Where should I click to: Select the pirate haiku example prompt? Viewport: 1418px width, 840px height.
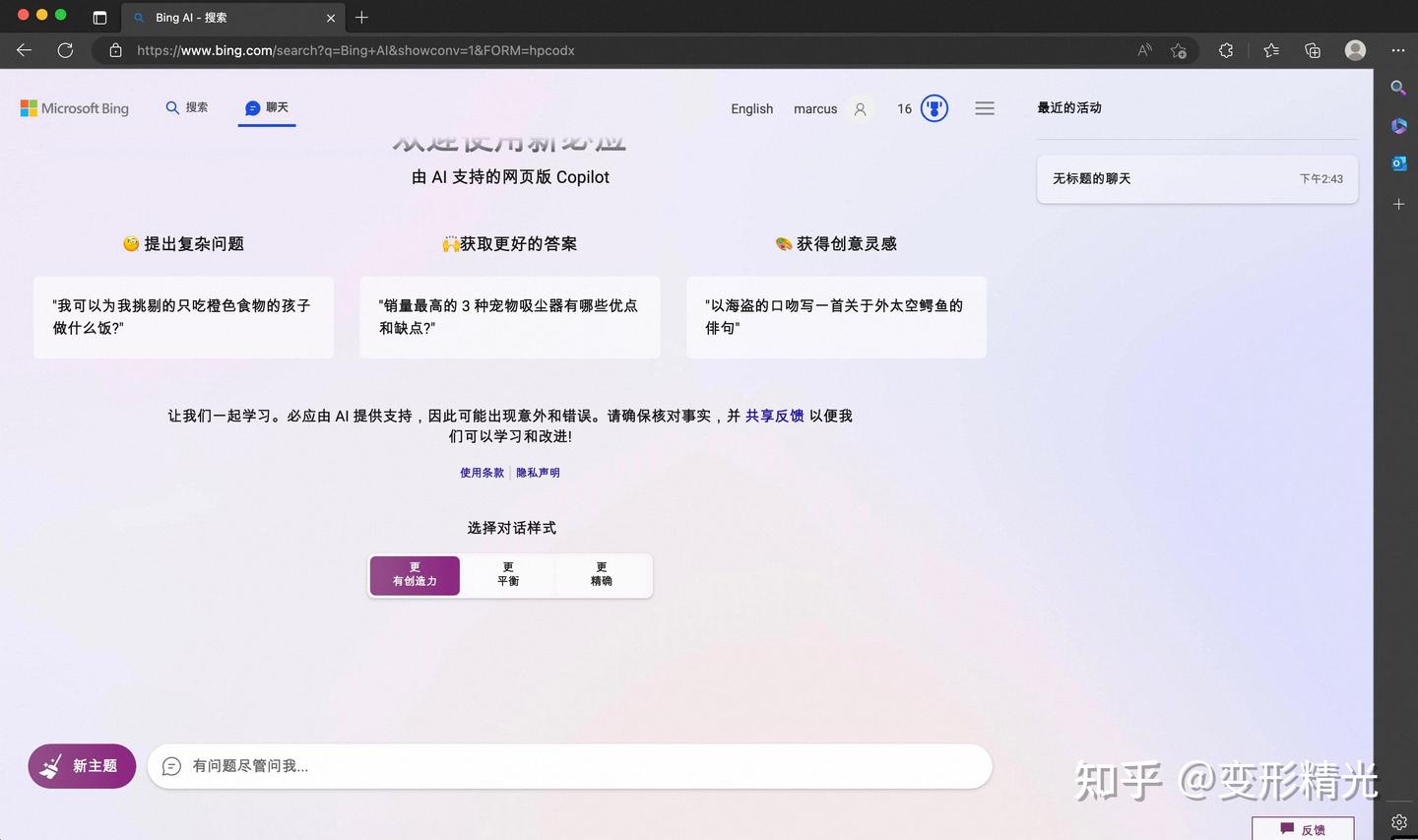point(836,316)
